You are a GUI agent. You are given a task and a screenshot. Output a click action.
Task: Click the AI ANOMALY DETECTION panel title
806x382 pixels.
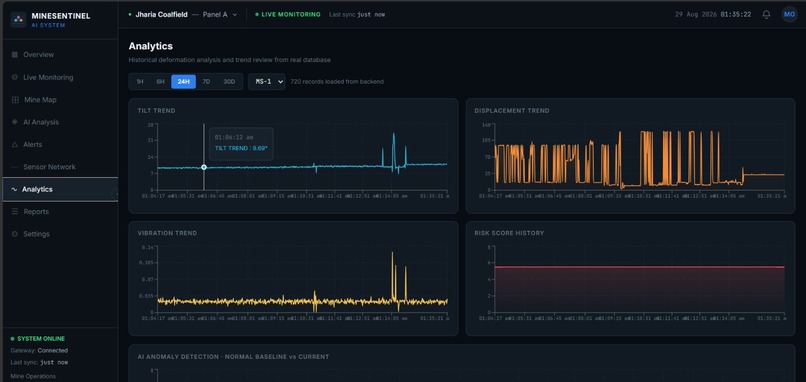click(x=233, y=356)
